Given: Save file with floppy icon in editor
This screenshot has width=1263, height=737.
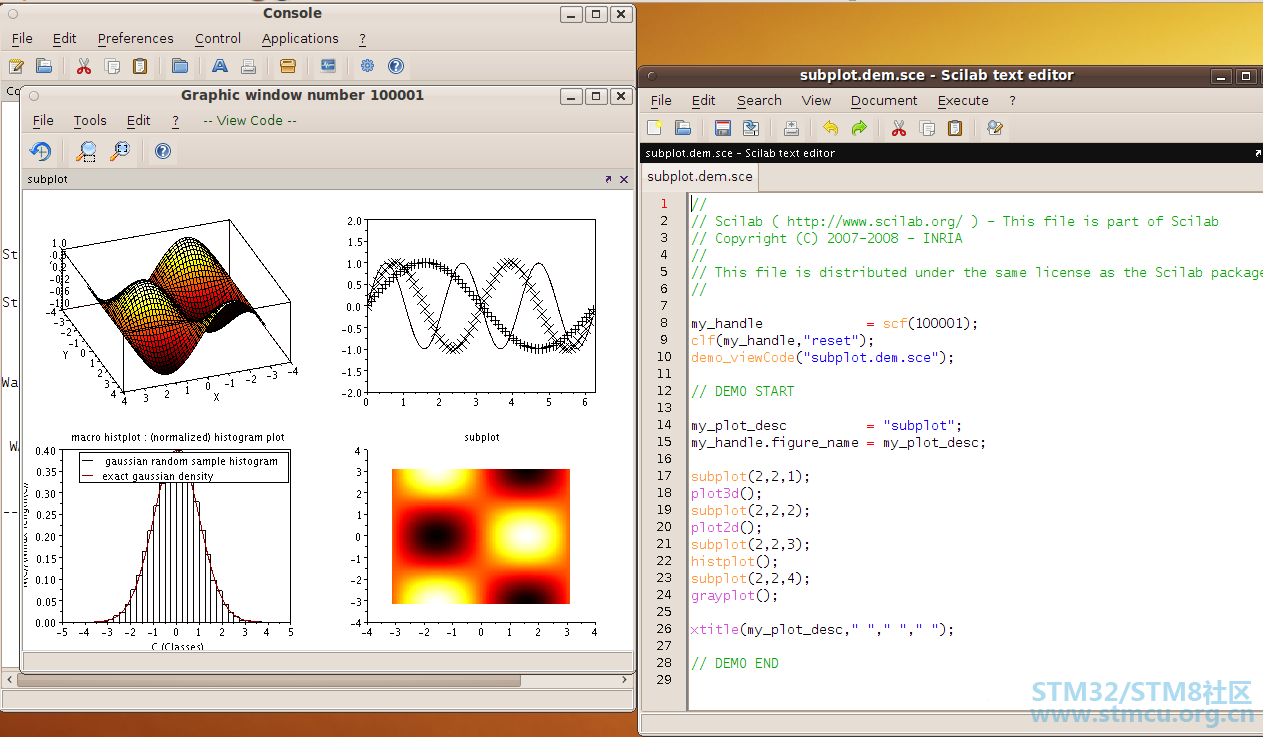Looking at the screenshot, I should coord(723,128).
